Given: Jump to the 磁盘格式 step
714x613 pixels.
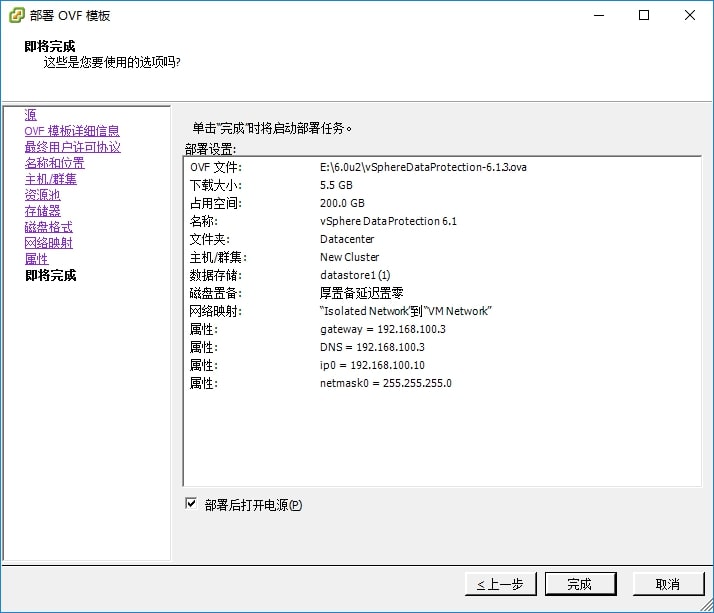Looking at the screenshot, I should click(48, 227).
